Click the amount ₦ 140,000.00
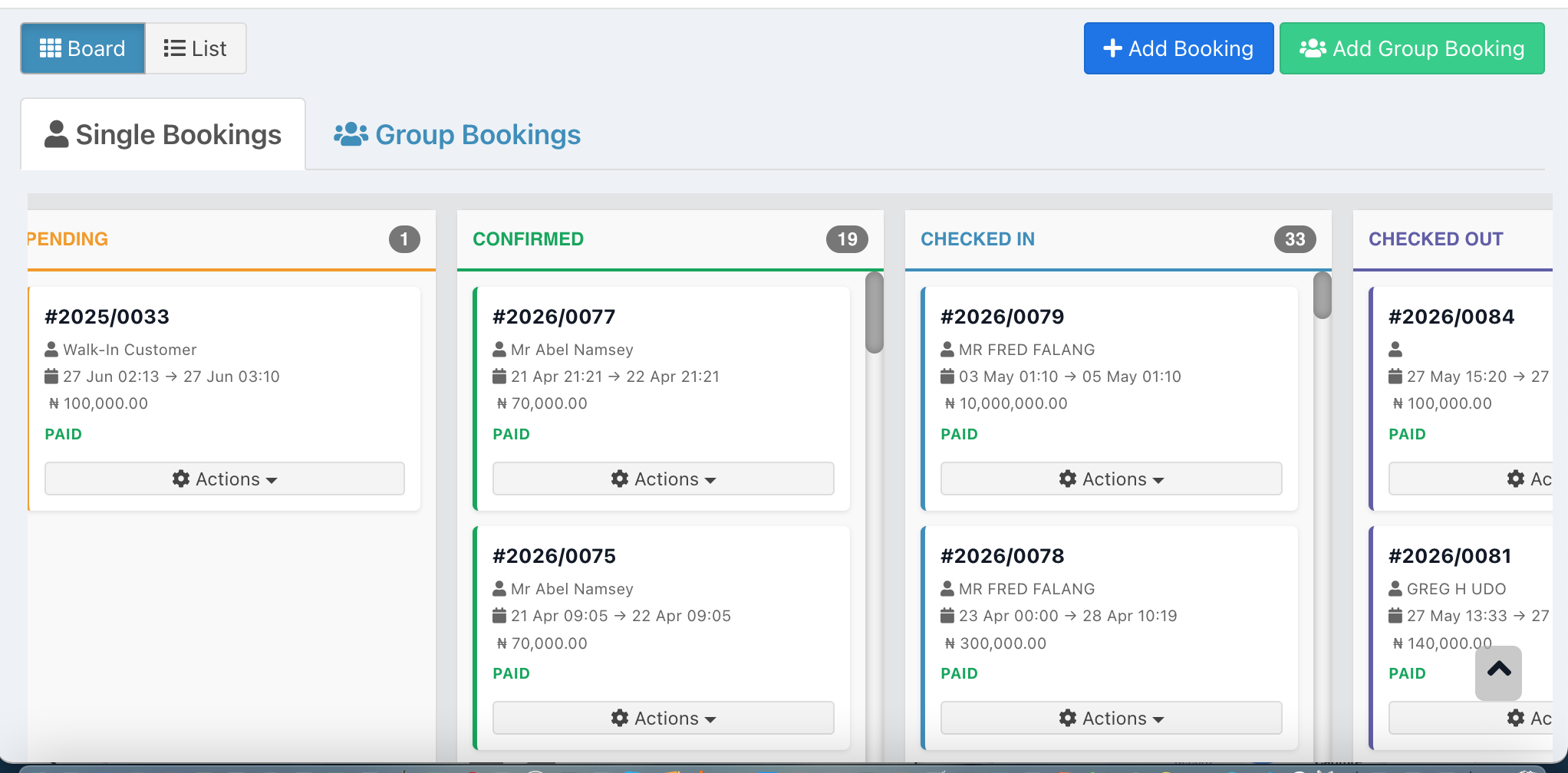The width and height of the screenshot is (1568, 773). pyautogui.click(x=1442, y=643)
